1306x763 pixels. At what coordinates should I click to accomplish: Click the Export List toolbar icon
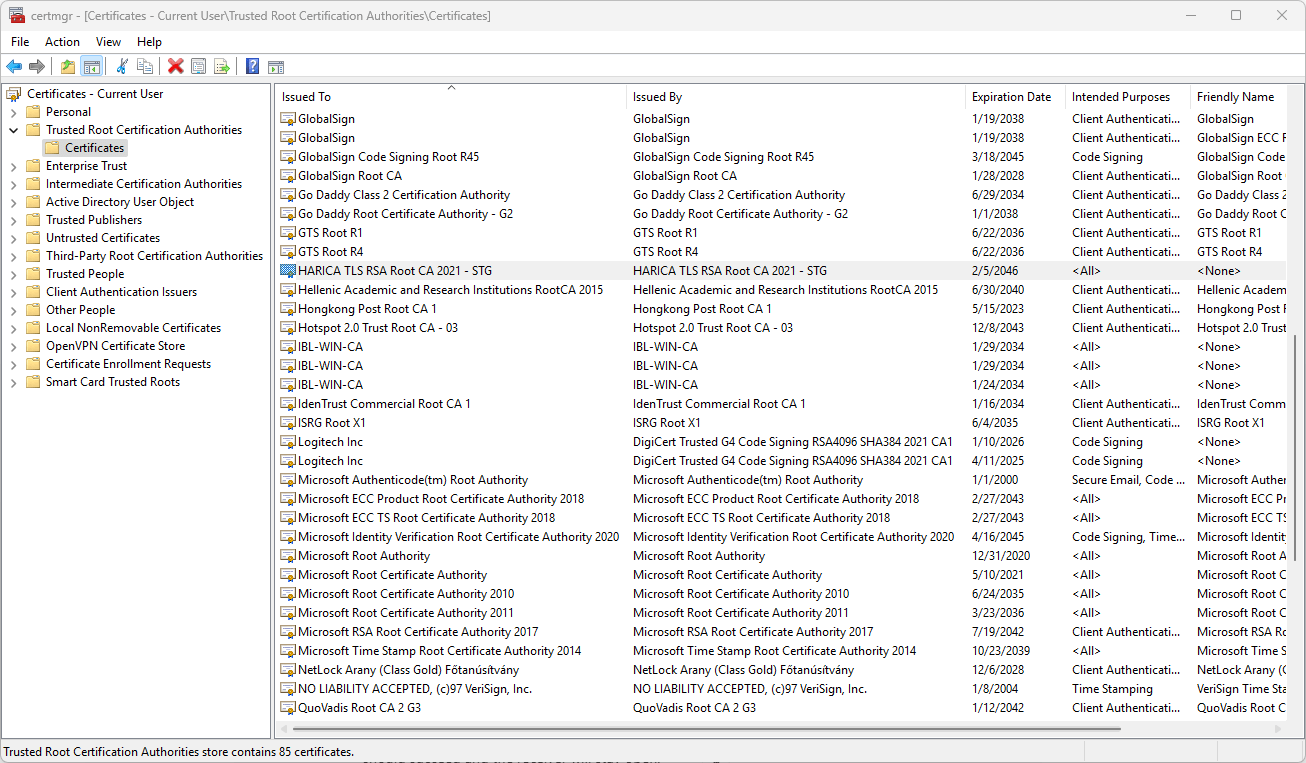[x=222, y=66]
